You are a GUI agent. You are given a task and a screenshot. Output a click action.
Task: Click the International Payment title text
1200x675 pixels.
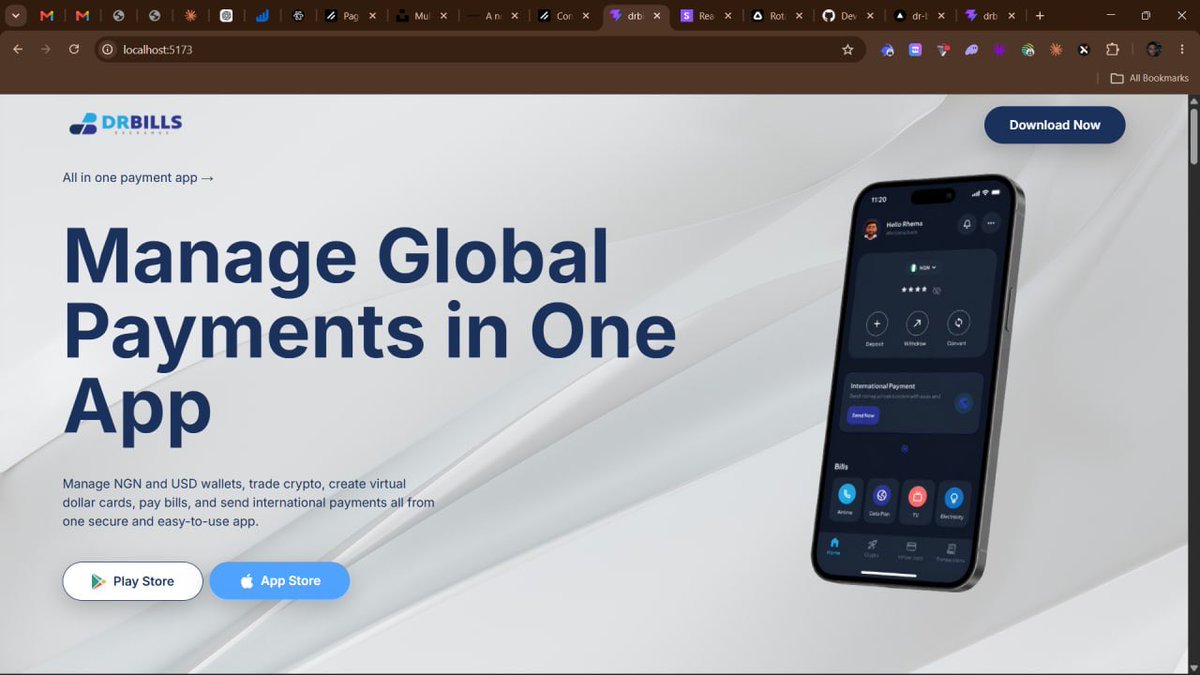(882, 386)
